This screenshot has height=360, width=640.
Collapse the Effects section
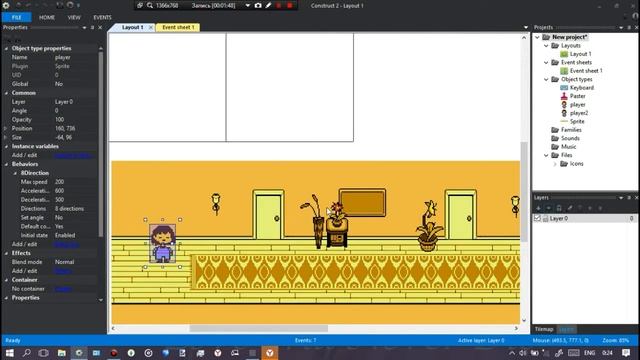[x=6, y=253]
